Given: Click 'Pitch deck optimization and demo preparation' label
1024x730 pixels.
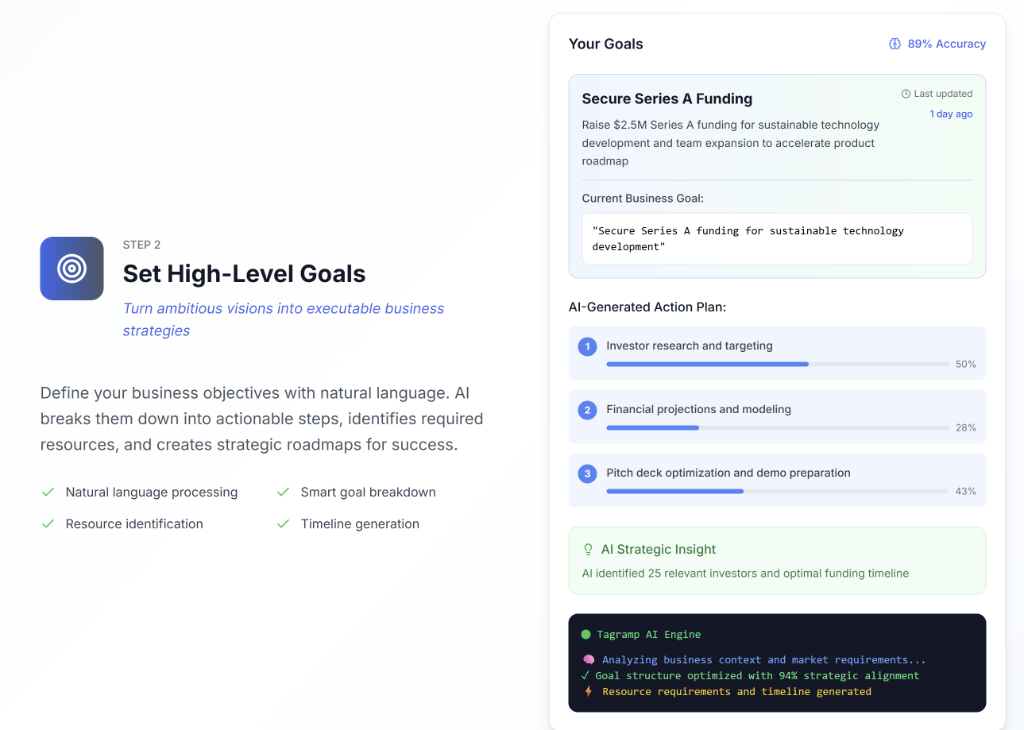Looking at the screenshot, I should (728, 473).
